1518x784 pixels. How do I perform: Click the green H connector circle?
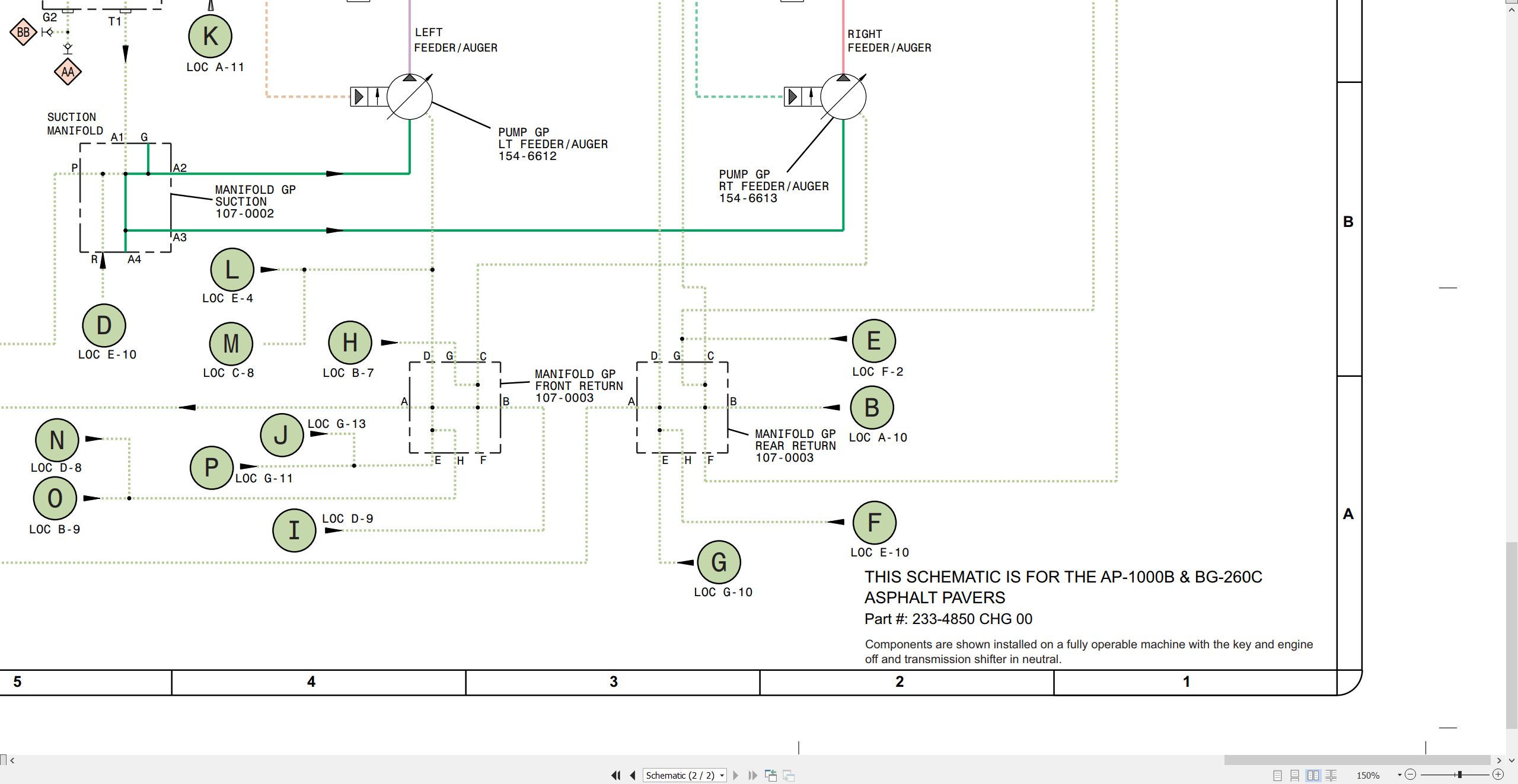tap(350, 343)
